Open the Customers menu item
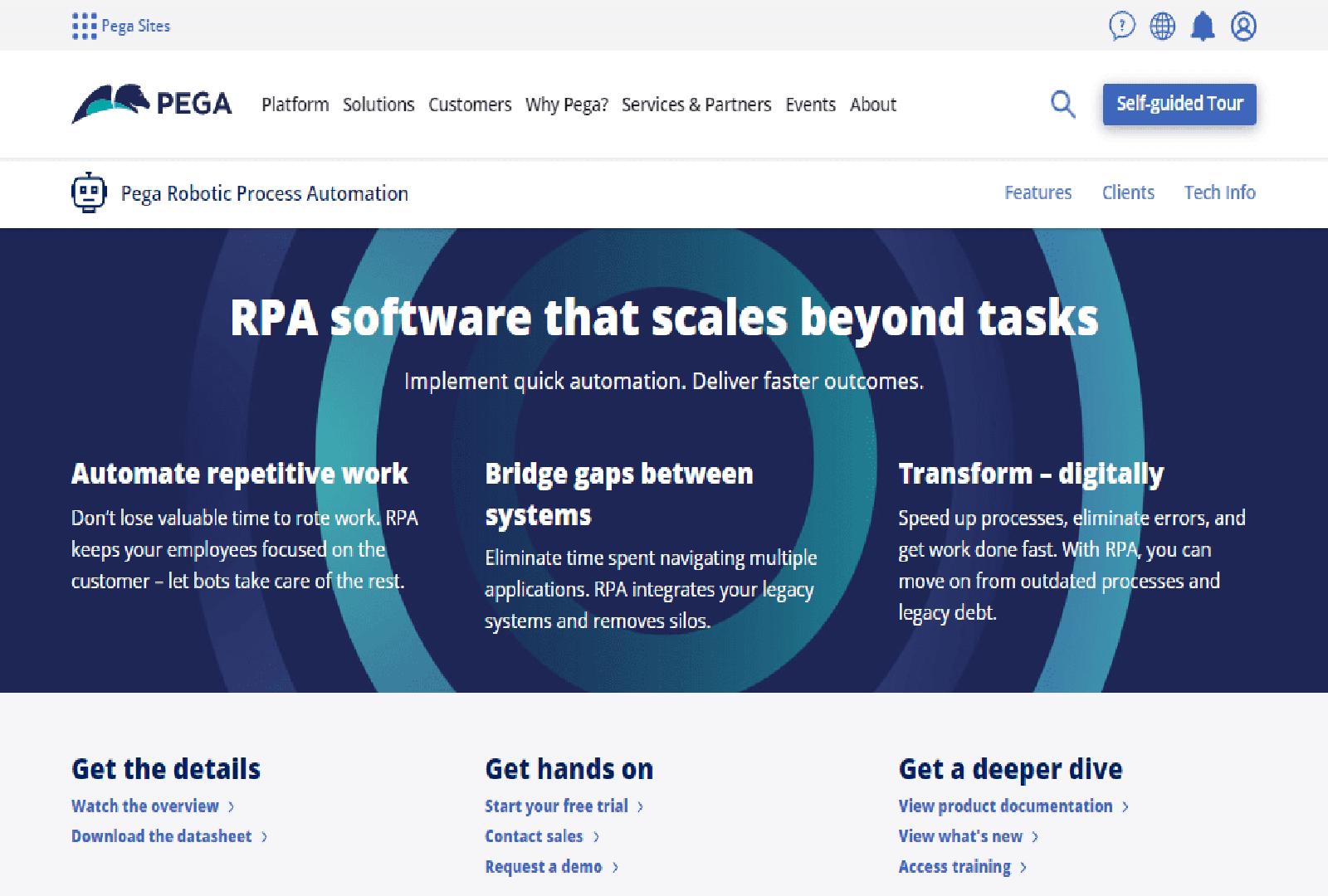The width and height of the screenshot is (1328, 896). tap(470, 105)
